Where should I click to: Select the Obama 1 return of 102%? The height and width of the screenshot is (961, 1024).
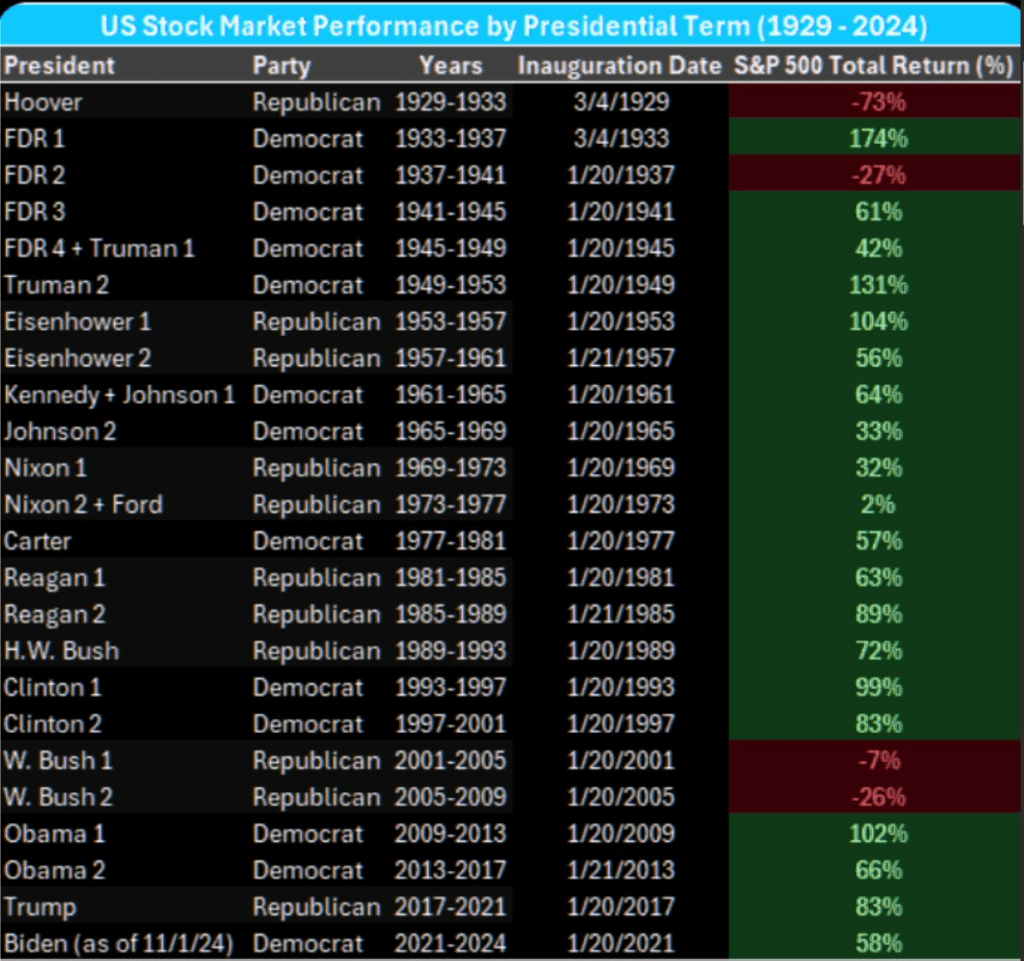(x=873, y=833)
